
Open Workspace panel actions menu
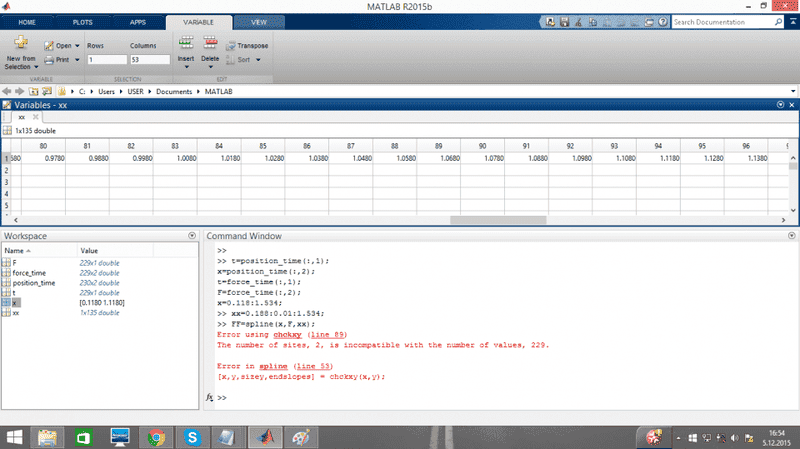click(191, 235)
